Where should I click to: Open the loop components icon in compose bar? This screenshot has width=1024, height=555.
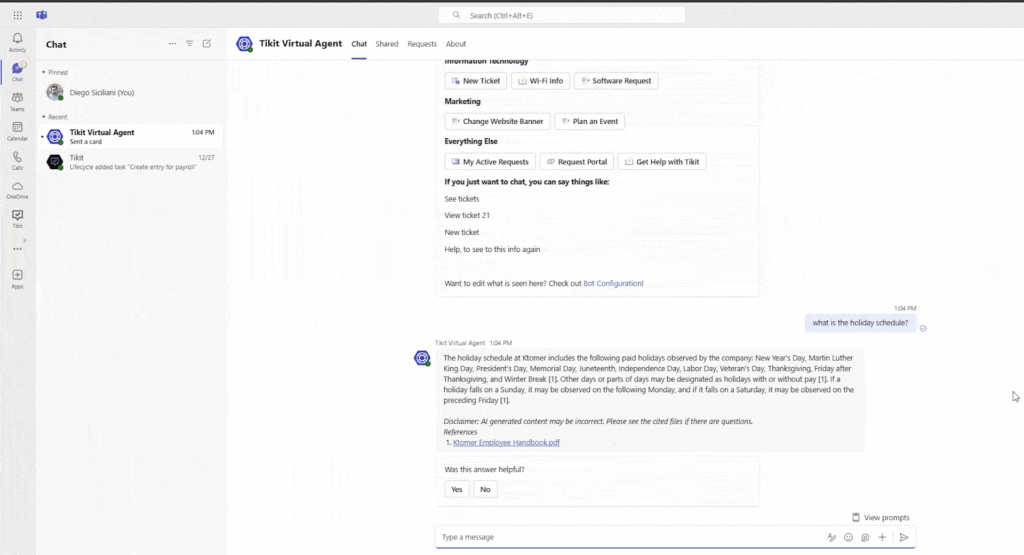tap(865, 537)
